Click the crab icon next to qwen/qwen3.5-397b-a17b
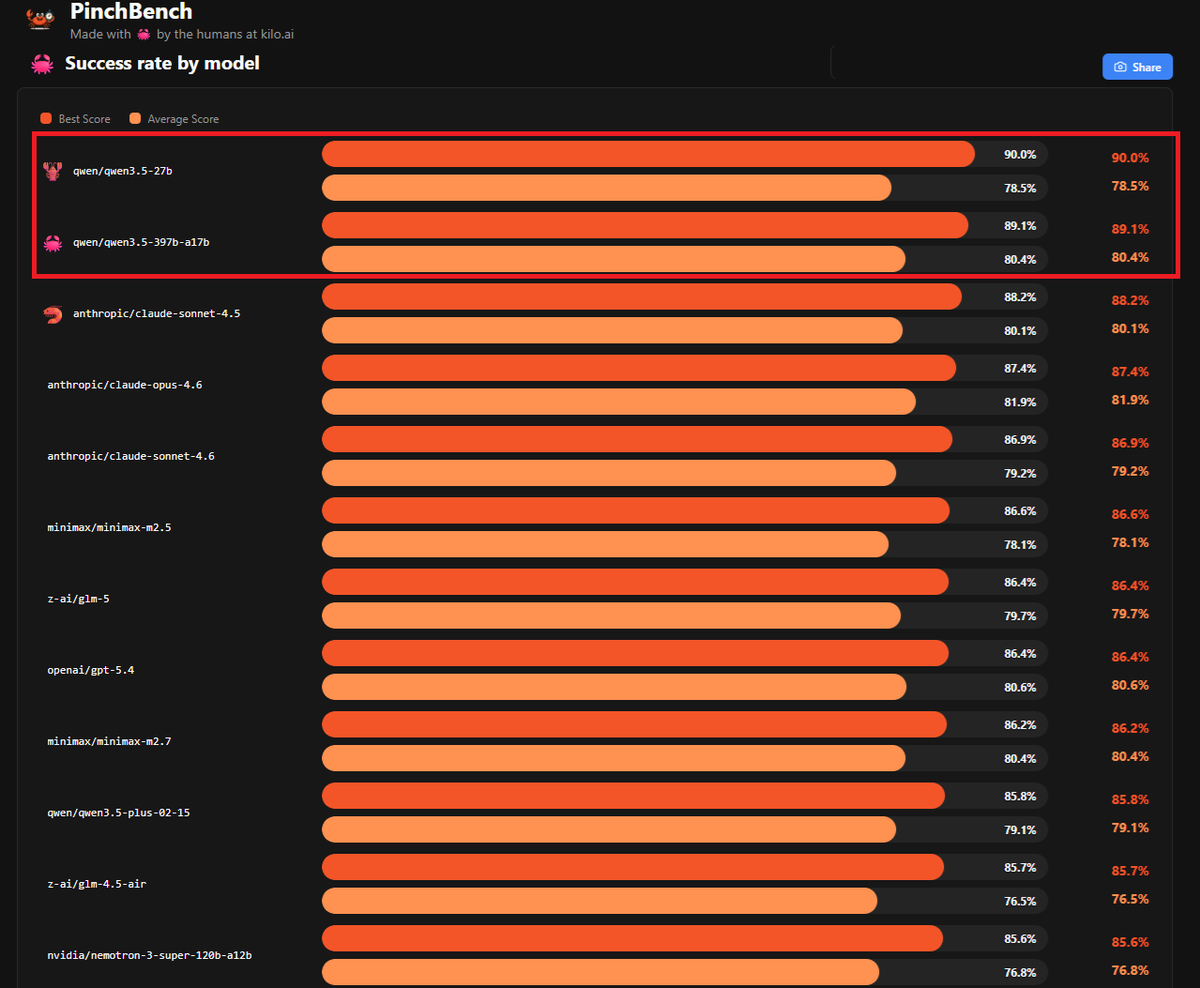1200x988 pixels. 52,242
